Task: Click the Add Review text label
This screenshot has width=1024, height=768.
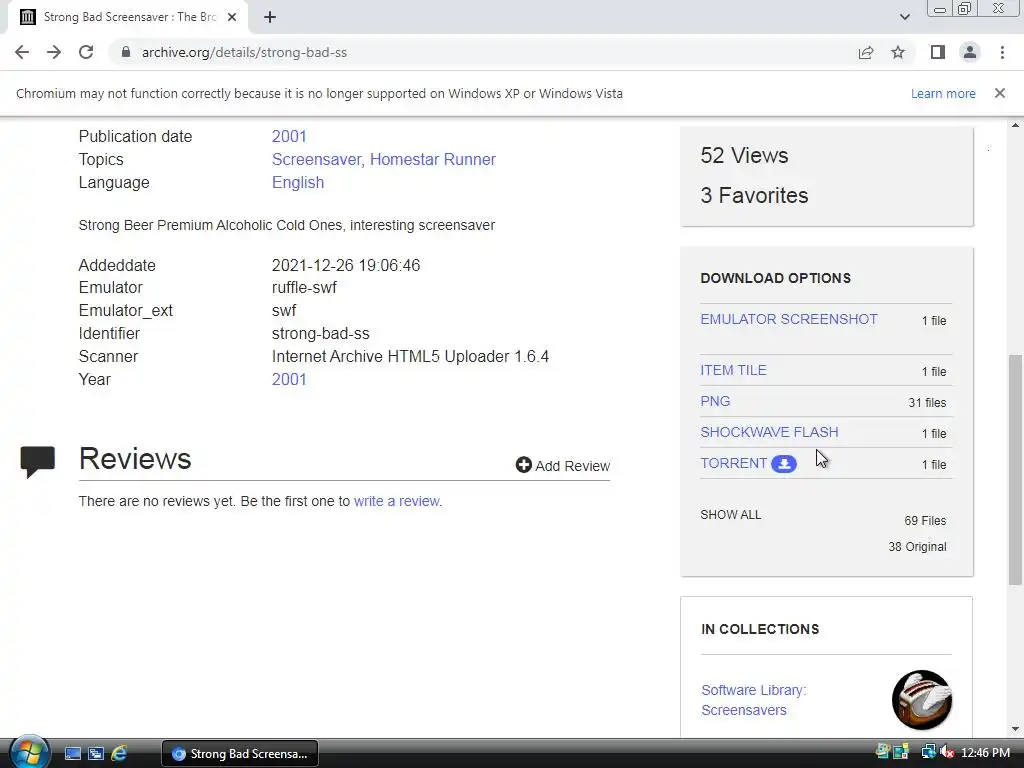Action: tap(573, 466)
